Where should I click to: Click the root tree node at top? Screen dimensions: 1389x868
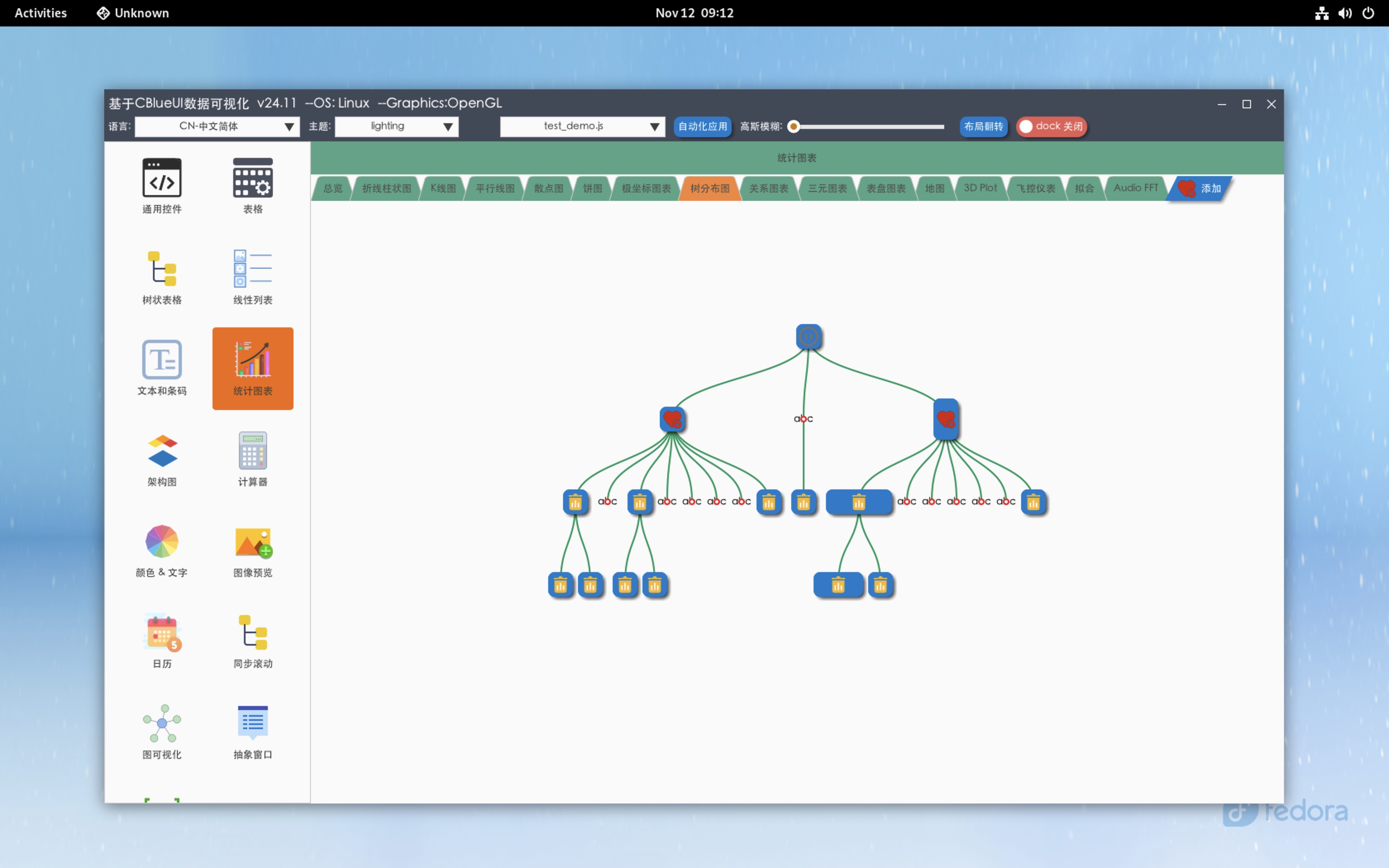[808, 336]
